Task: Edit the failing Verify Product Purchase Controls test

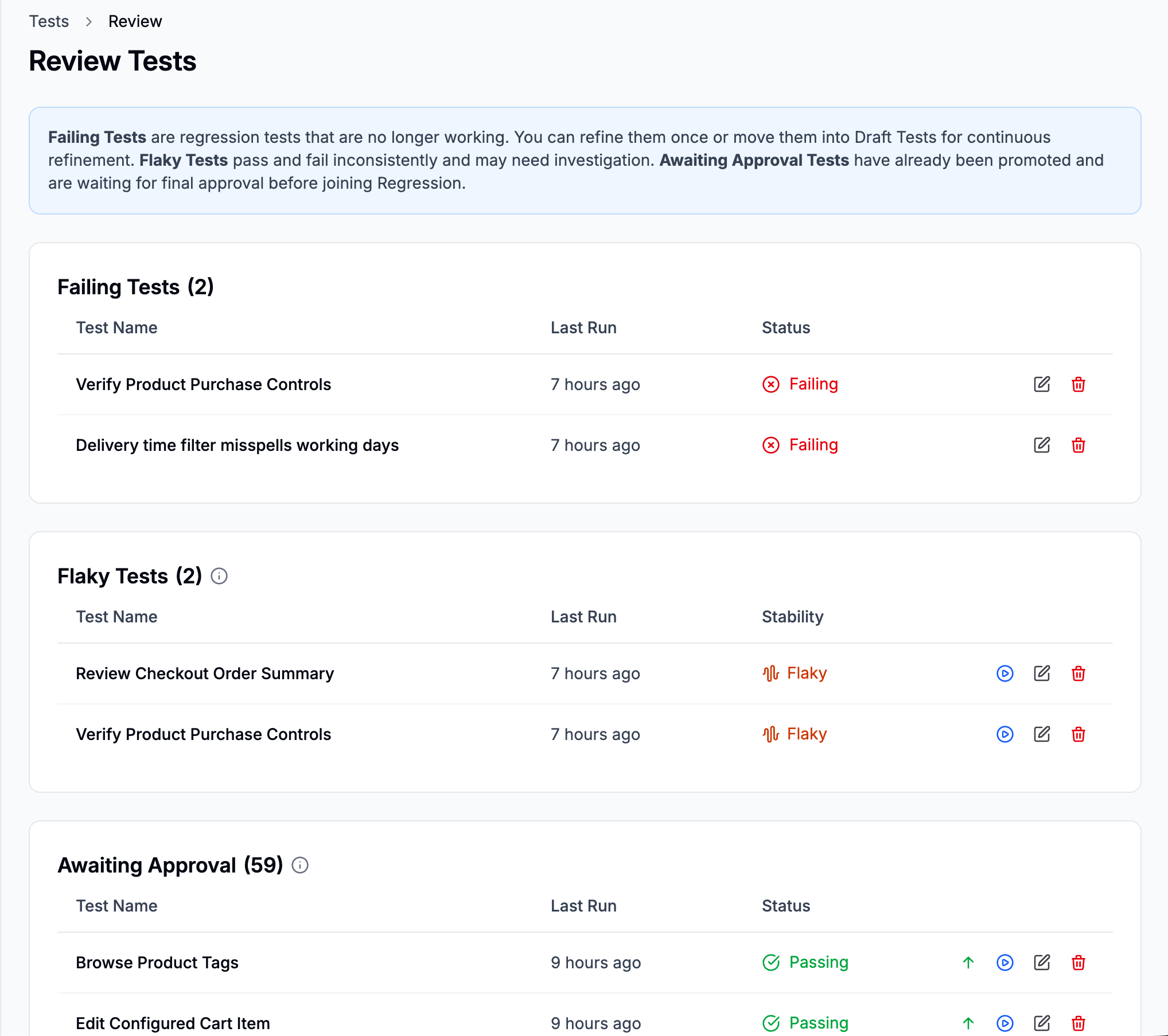Action: (1042, 384)
